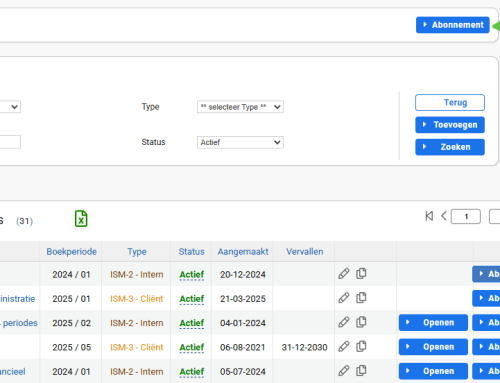Click Actief status in 21-03-2025 row
Image resolution: width=500 pixels, height=383 pixels.
(x=192, y=299)
